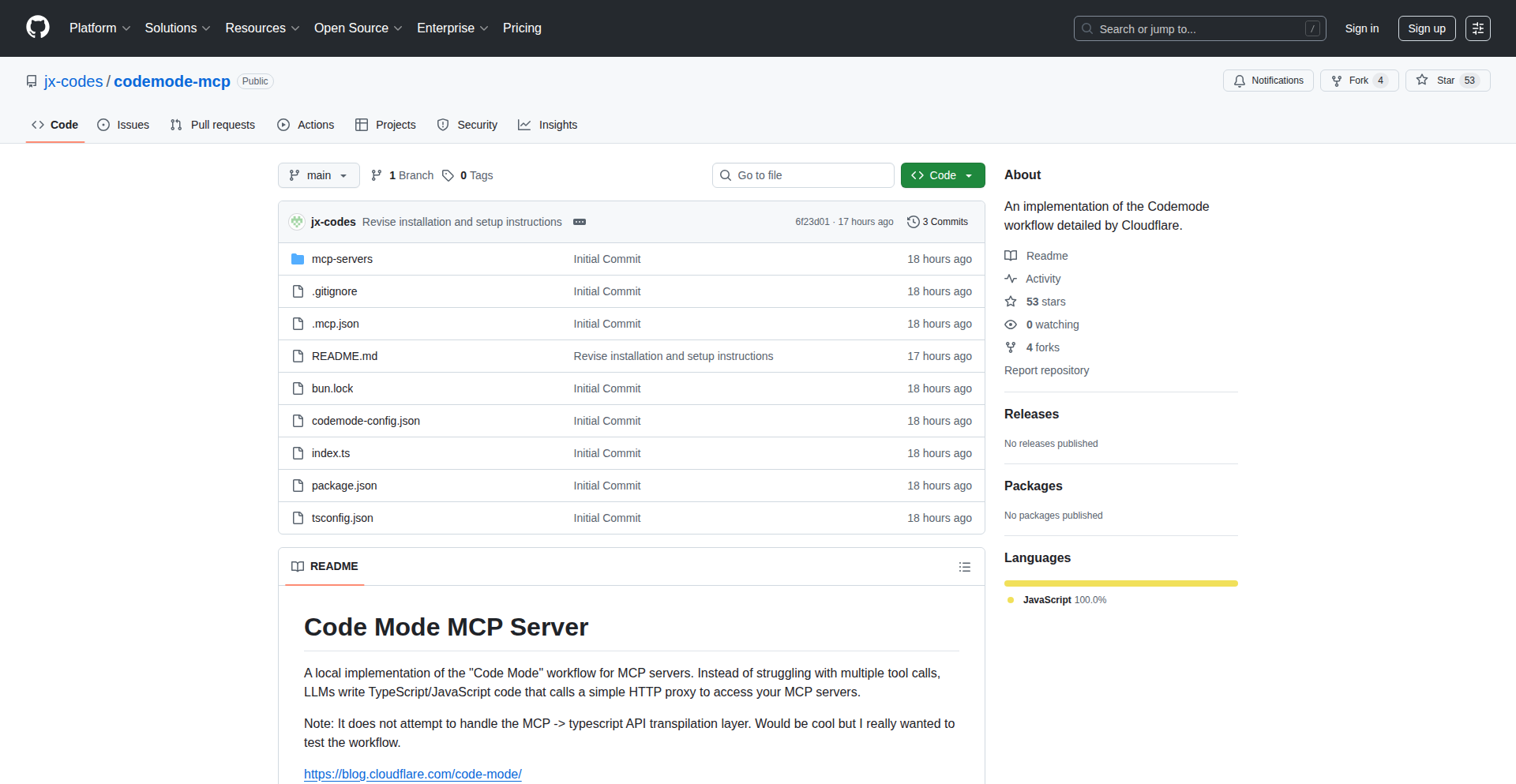Image resolution: width=1516 pixels, height=784 pixels.
Task: View the 0 Tags list
Action: point(467,175)
